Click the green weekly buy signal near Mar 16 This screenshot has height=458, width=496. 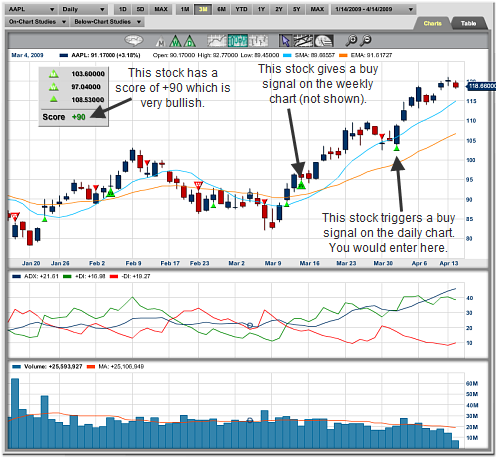pyautogui.click(x=301, y=185)
